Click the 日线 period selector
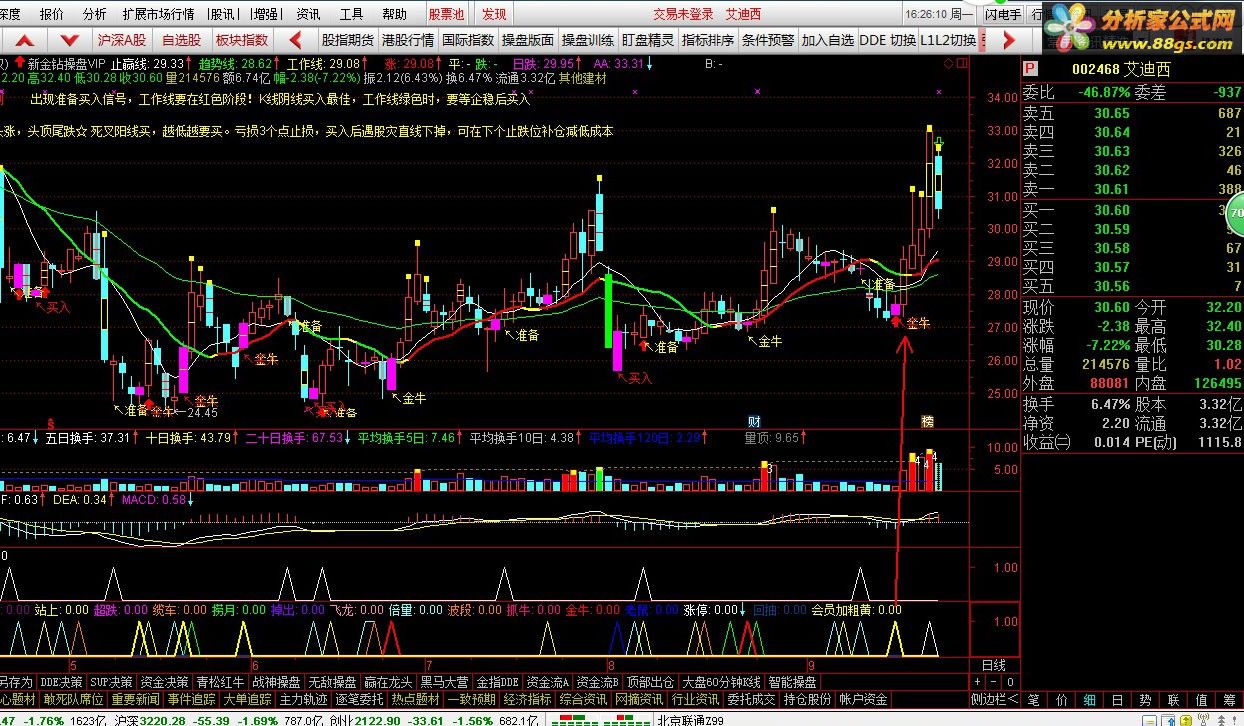The image size is (1244, 726). click(993, 665)
